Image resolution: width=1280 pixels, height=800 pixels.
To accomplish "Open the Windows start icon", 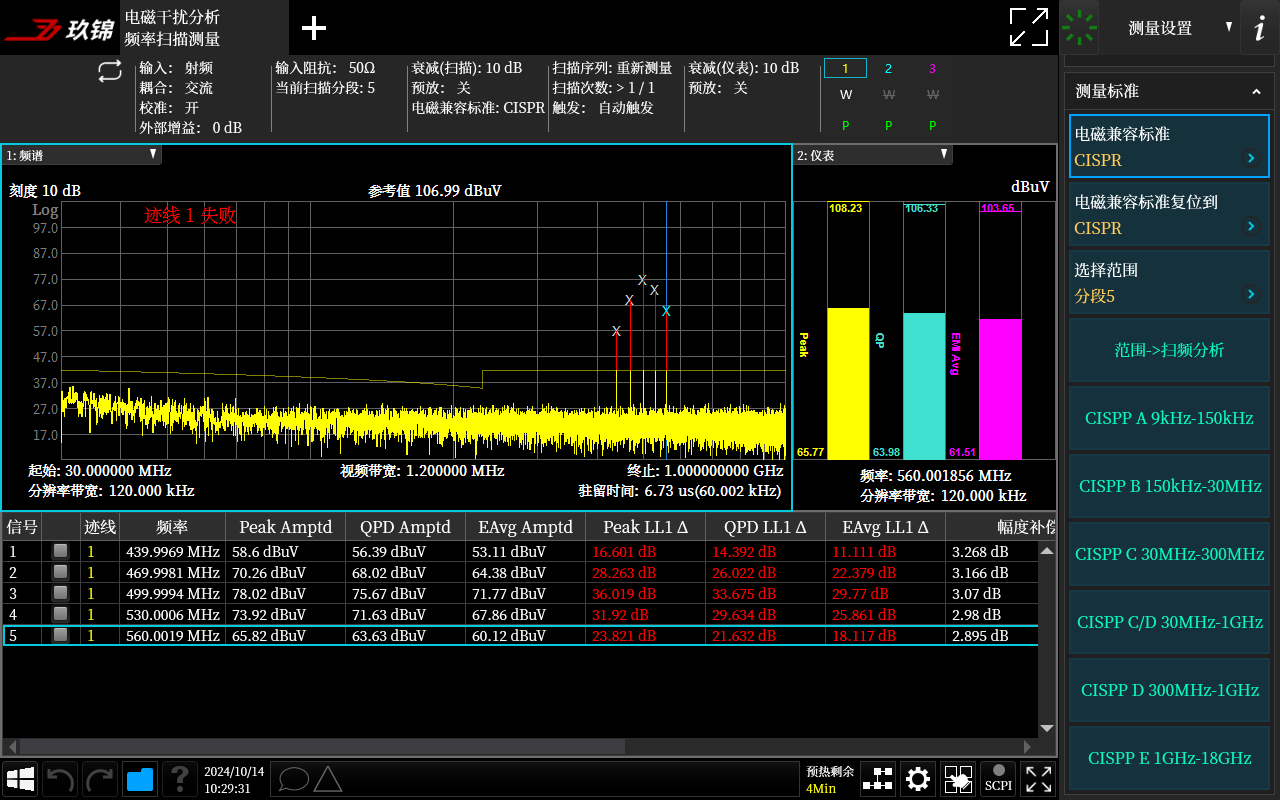I will click(21, 778).
